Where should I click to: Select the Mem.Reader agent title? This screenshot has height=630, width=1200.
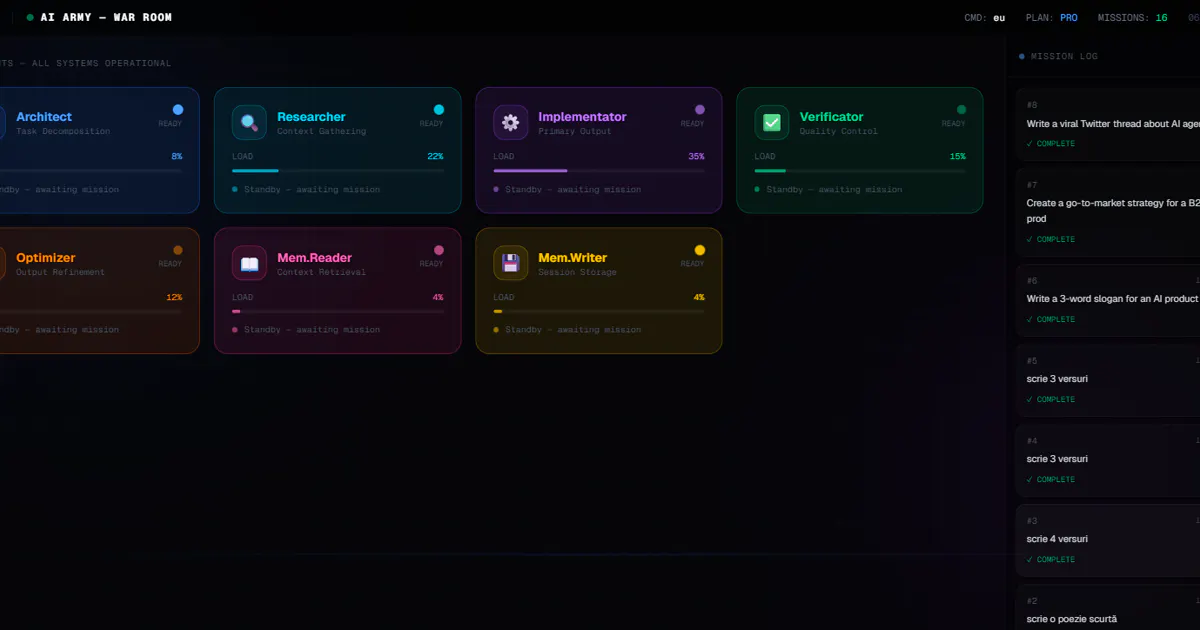point(314,258)
